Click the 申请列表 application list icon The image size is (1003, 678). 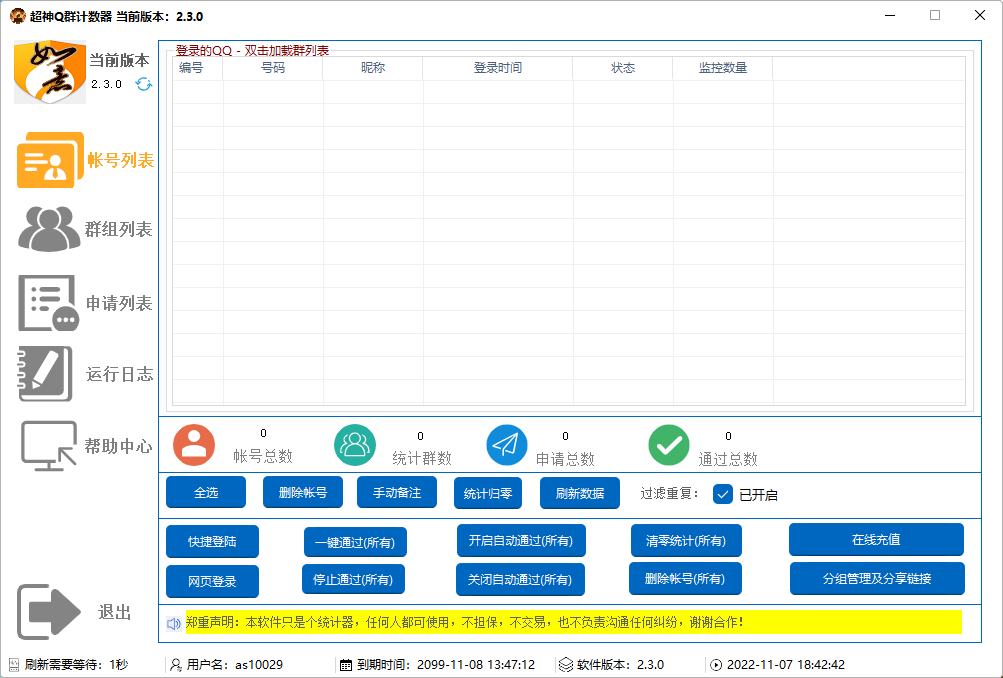coord(48,303)
